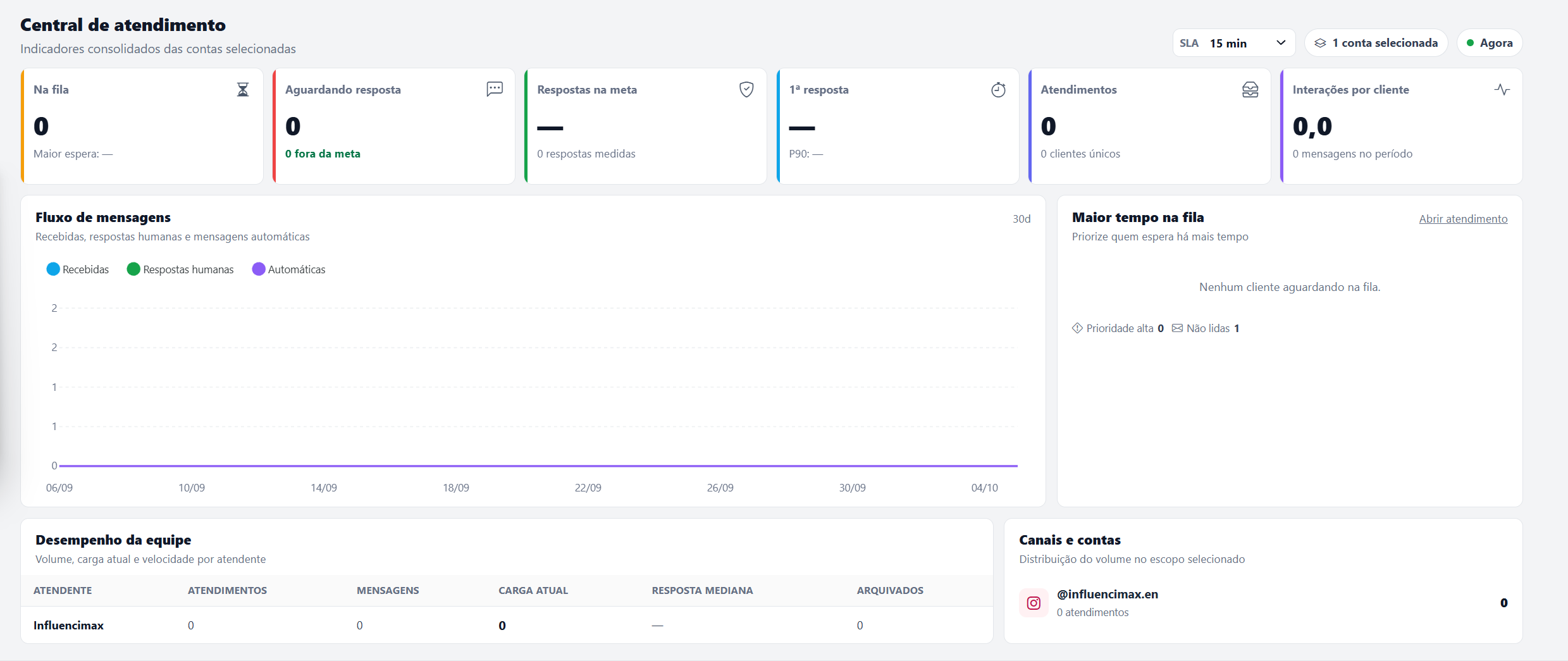Click the Agora live status button
The image size is (1568, 661).
[1490, 43]
